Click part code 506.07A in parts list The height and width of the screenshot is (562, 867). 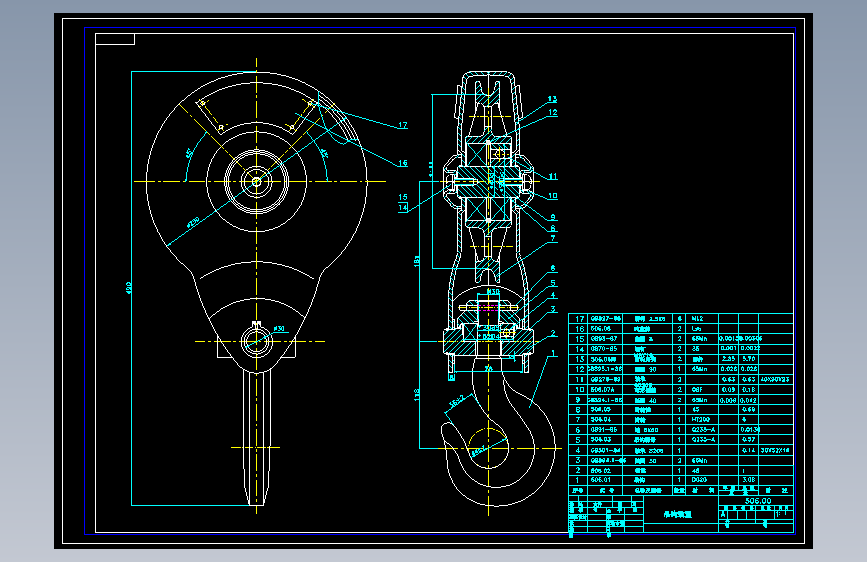point(602,389)
